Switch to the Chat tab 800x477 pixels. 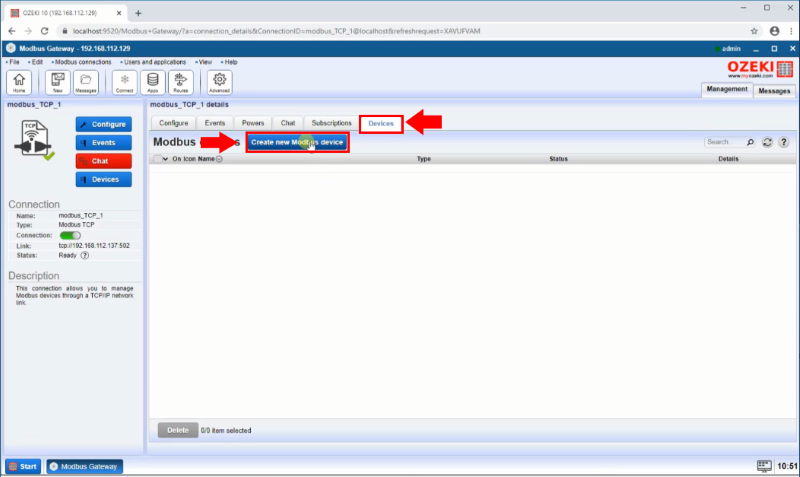(288, 123)
